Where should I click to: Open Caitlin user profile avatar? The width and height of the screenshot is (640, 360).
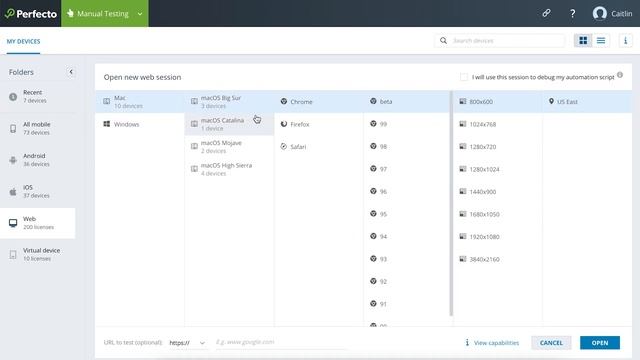(599, 13)
